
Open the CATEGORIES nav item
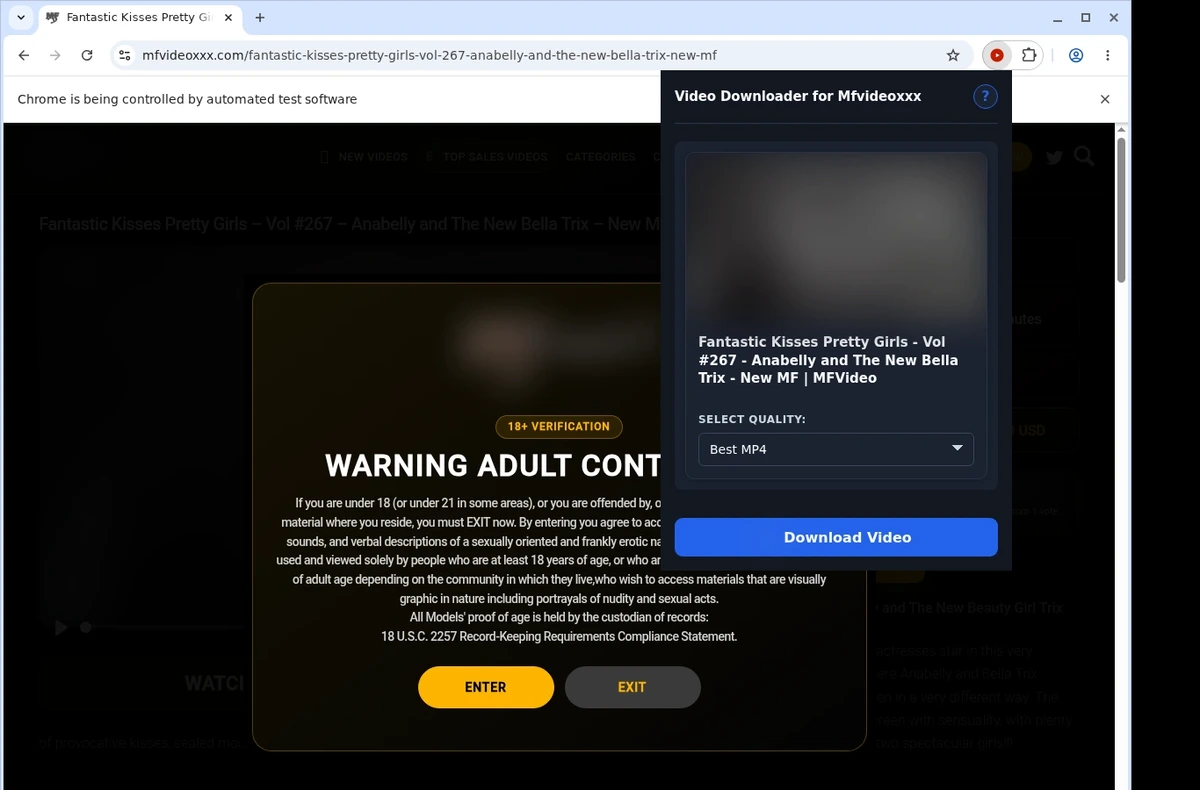coord(600,157)
